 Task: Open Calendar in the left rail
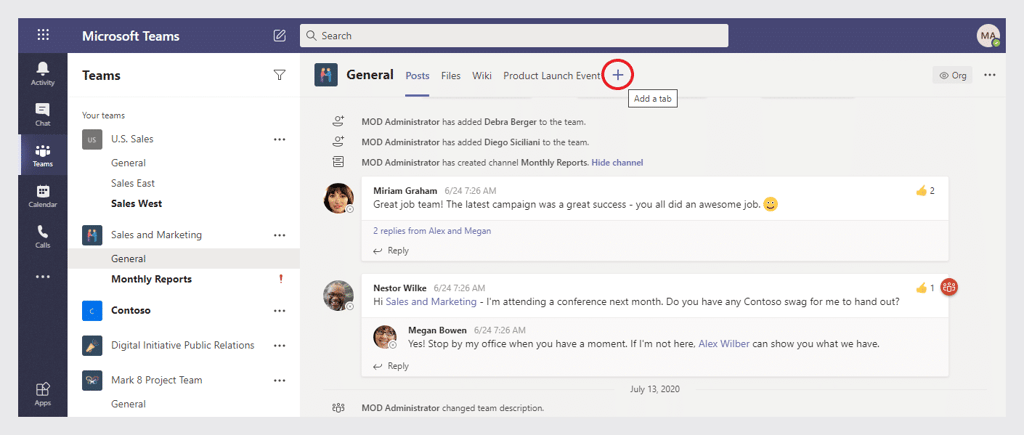point(42,196)
